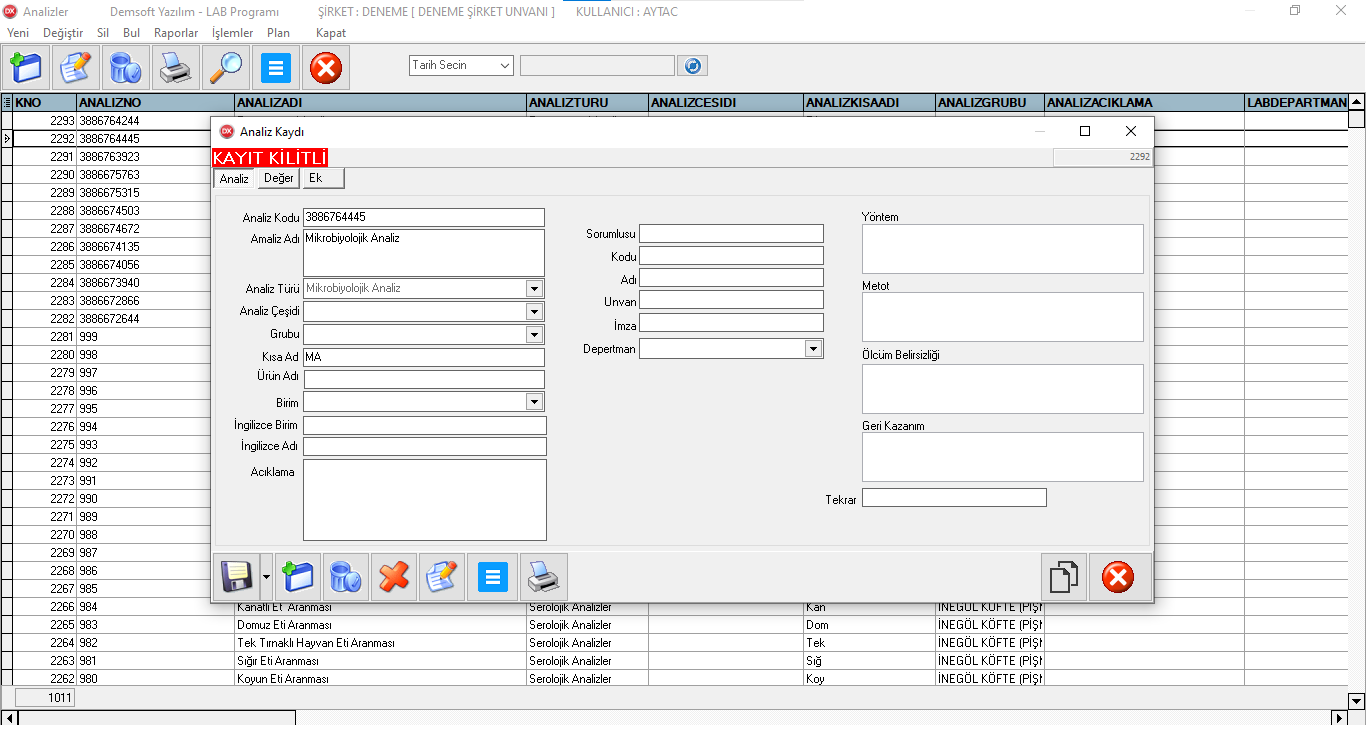
Task: Click the blue list icon in main toolbar
Action: point(276,68)
